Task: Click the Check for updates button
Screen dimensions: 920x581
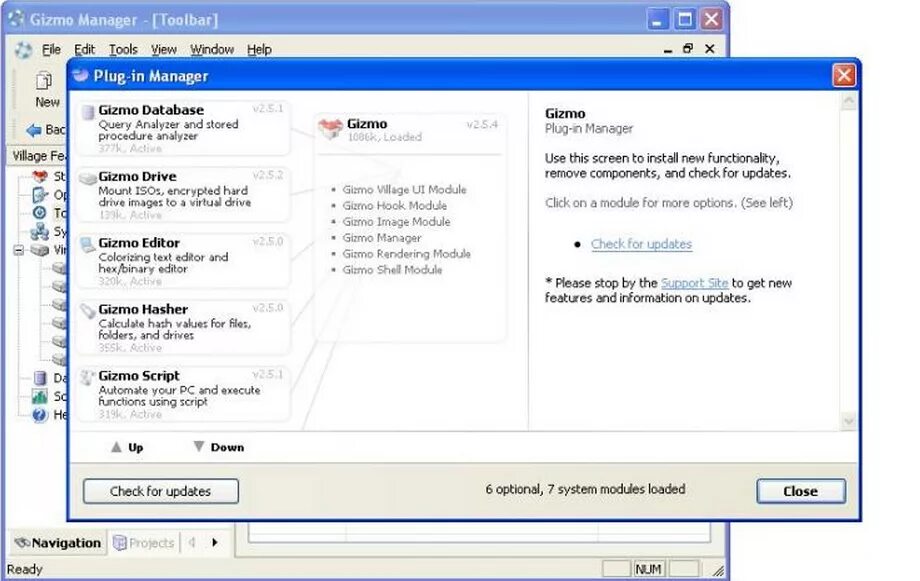Action: 160,491
